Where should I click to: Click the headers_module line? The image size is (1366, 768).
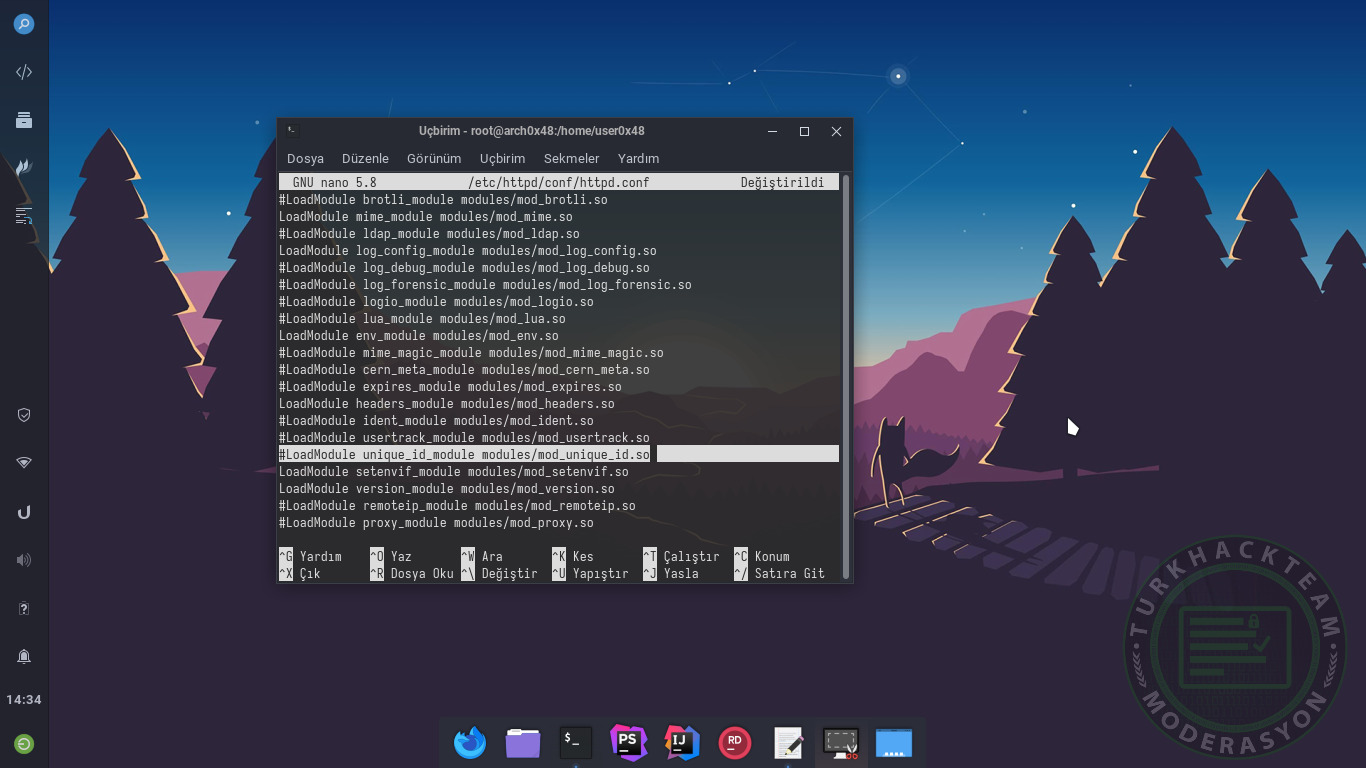(447, 403)
